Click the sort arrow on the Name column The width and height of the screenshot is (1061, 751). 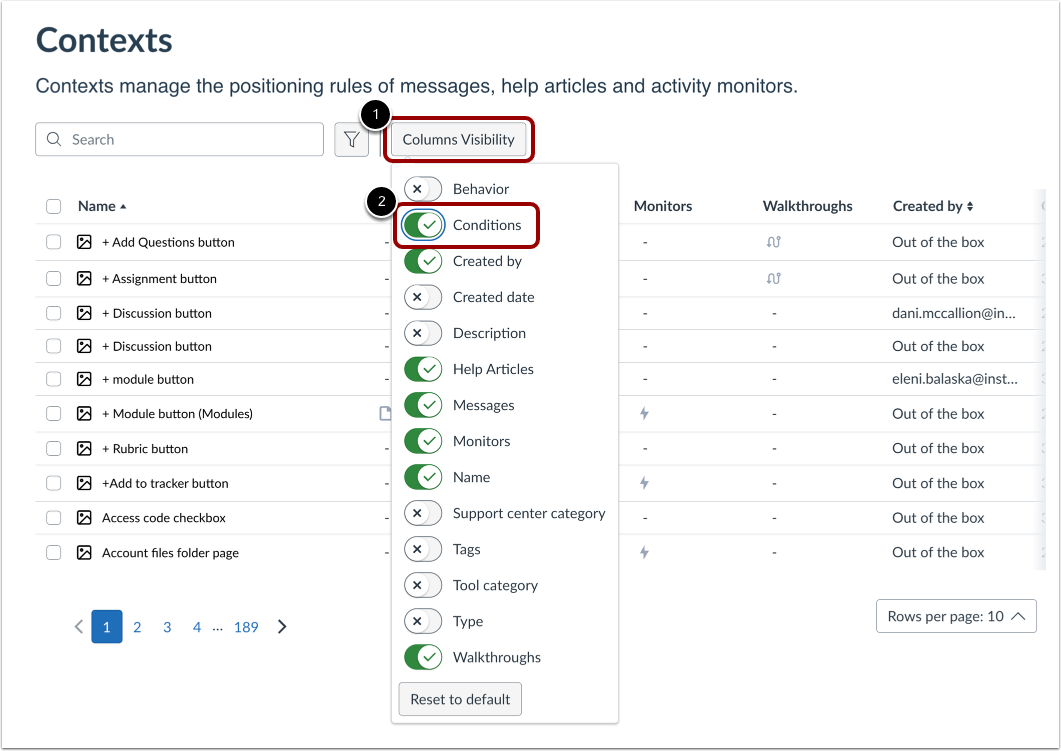point(124,205)
